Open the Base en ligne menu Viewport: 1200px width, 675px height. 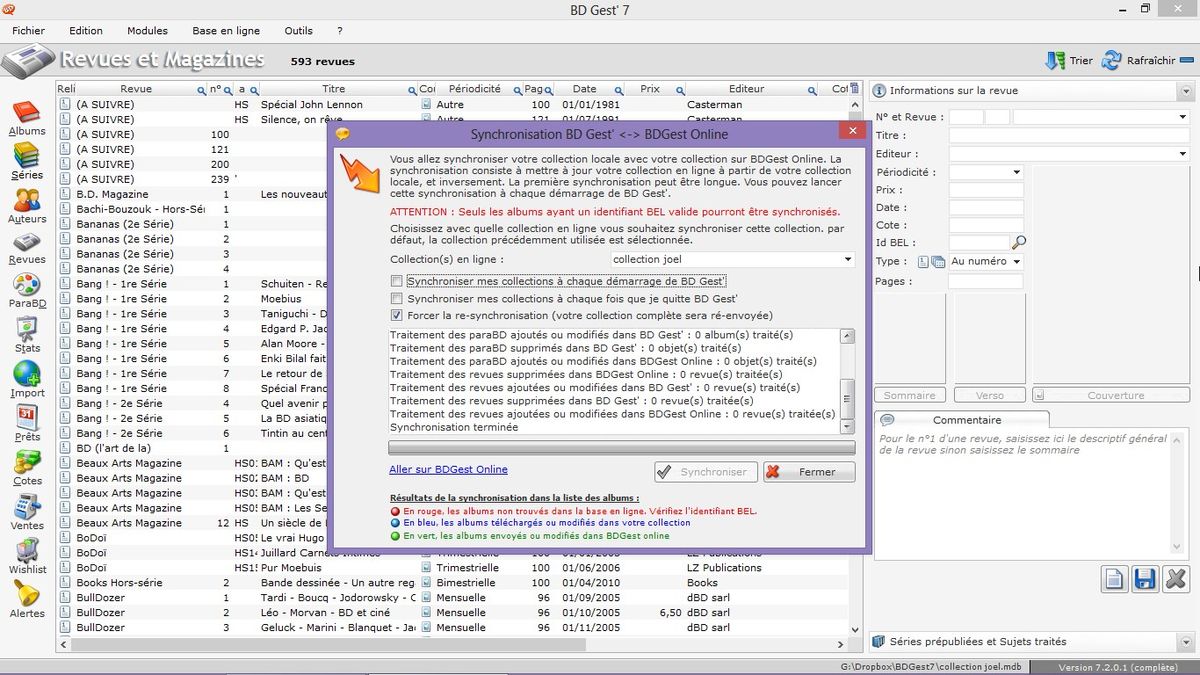tap(226, 31)
